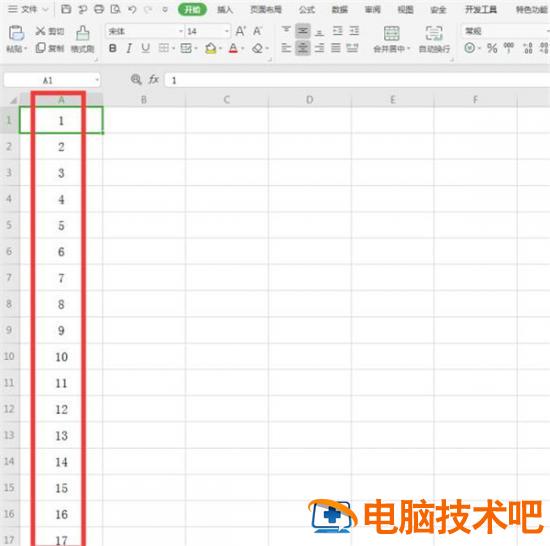Click the Increase indent icon
Viewport: 550px width, 546px height.
click(x=354, y=31)
